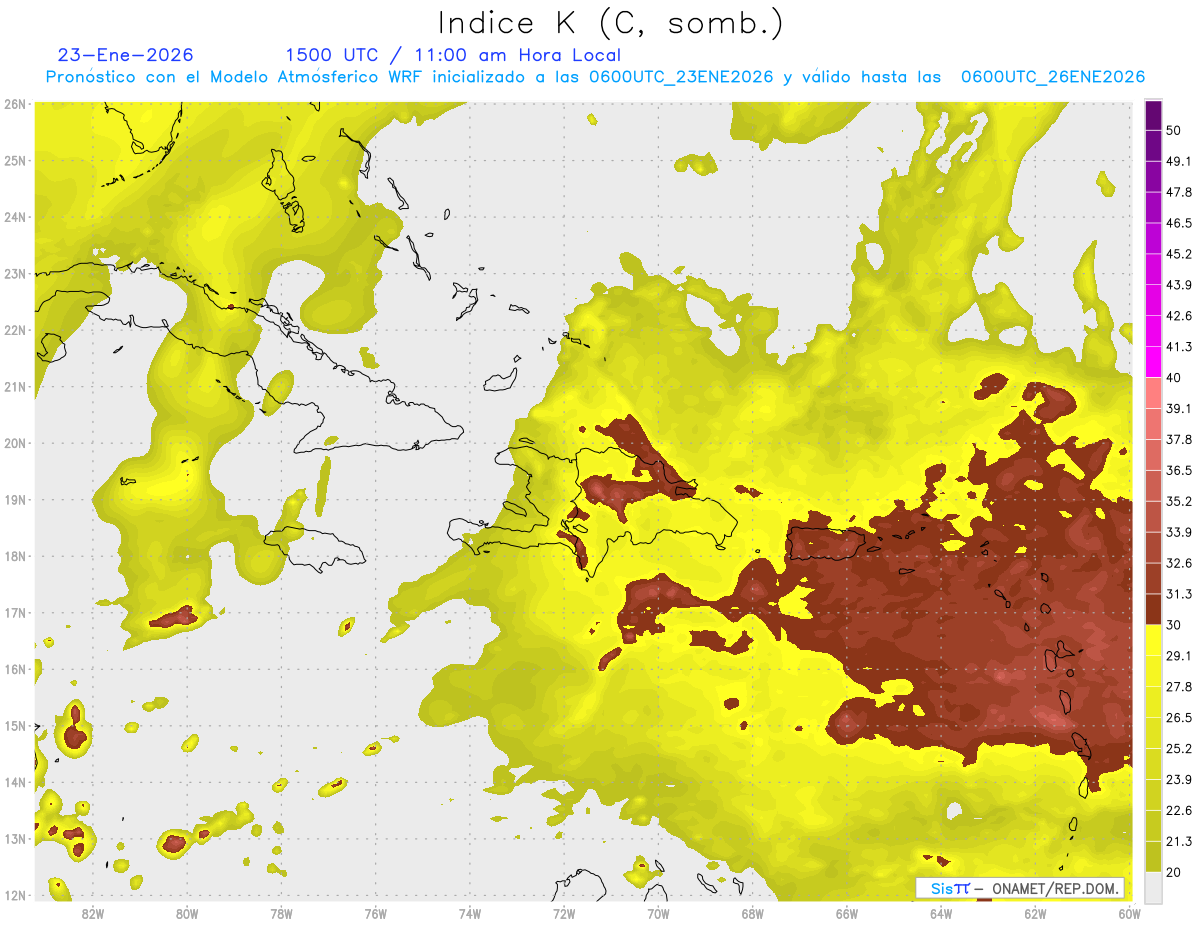This screenshot has height=927, width=1200.
Task: Click latitude label '23N'
Action: point(15,273)
